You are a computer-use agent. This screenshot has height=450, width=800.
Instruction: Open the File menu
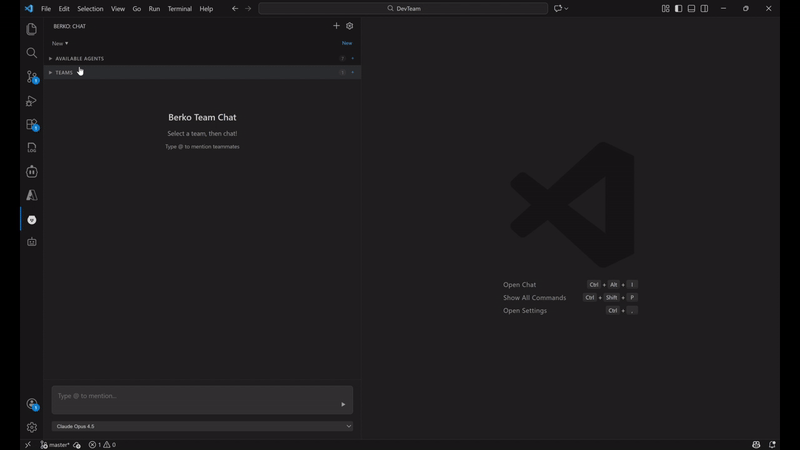[46, 9]
